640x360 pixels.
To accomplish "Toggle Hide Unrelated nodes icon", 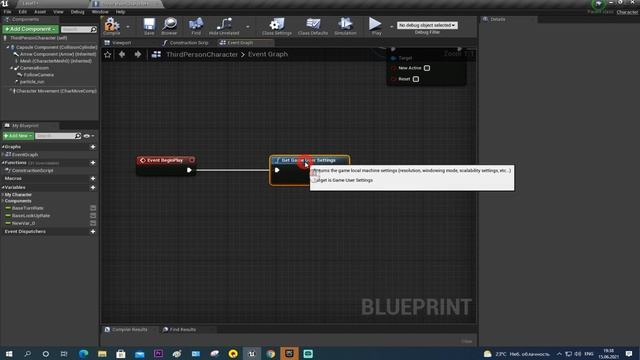I will [224, 24].
